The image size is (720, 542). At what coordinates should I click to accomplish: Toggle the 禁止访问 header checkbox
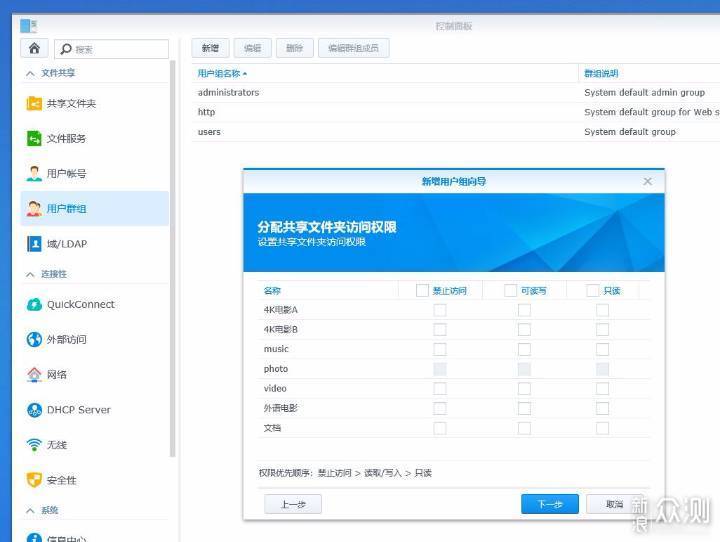pos(422,290)
